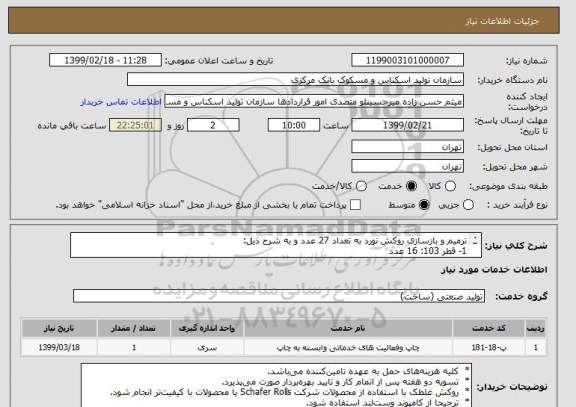This screenshot has width=576, height=407.
Task: Click the delivery province field تهران
Action: pyautogui.click(x=407, y=147)
